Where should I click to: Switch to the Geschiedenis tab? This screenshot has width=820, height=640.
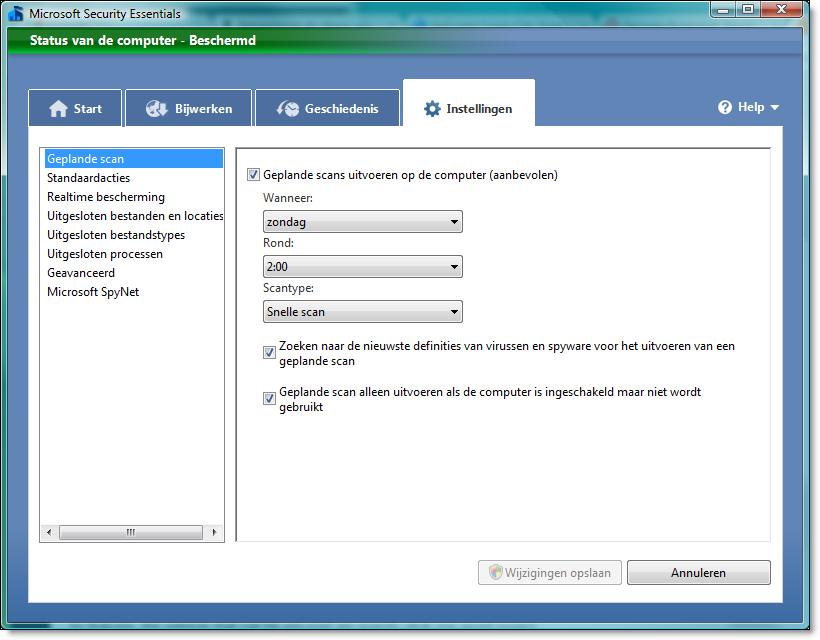[327, 108]
